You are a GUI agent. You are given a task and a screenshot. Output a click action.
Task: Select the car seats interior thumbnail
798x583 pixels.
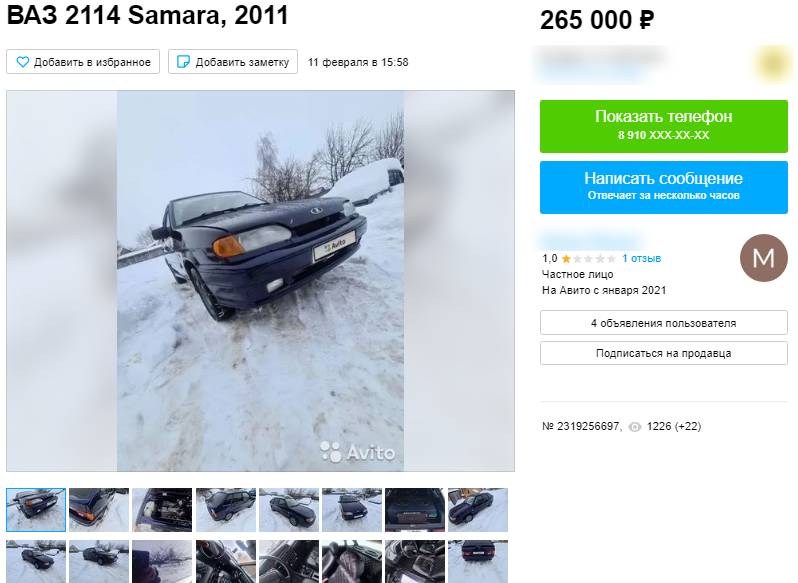[352, 562]
